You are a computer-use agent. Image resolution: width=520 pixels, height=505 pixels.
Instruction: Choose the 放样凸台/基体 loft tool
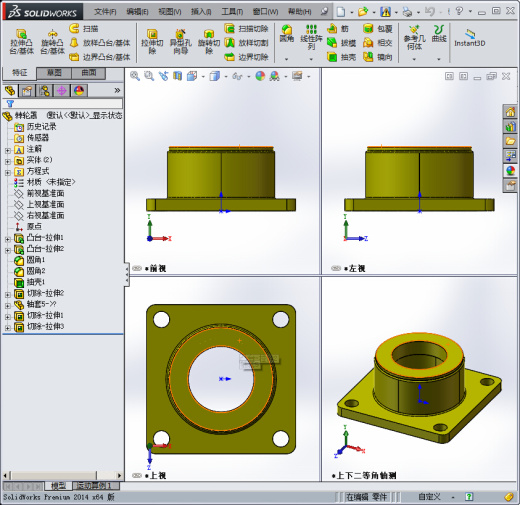[x=100, y=43]
